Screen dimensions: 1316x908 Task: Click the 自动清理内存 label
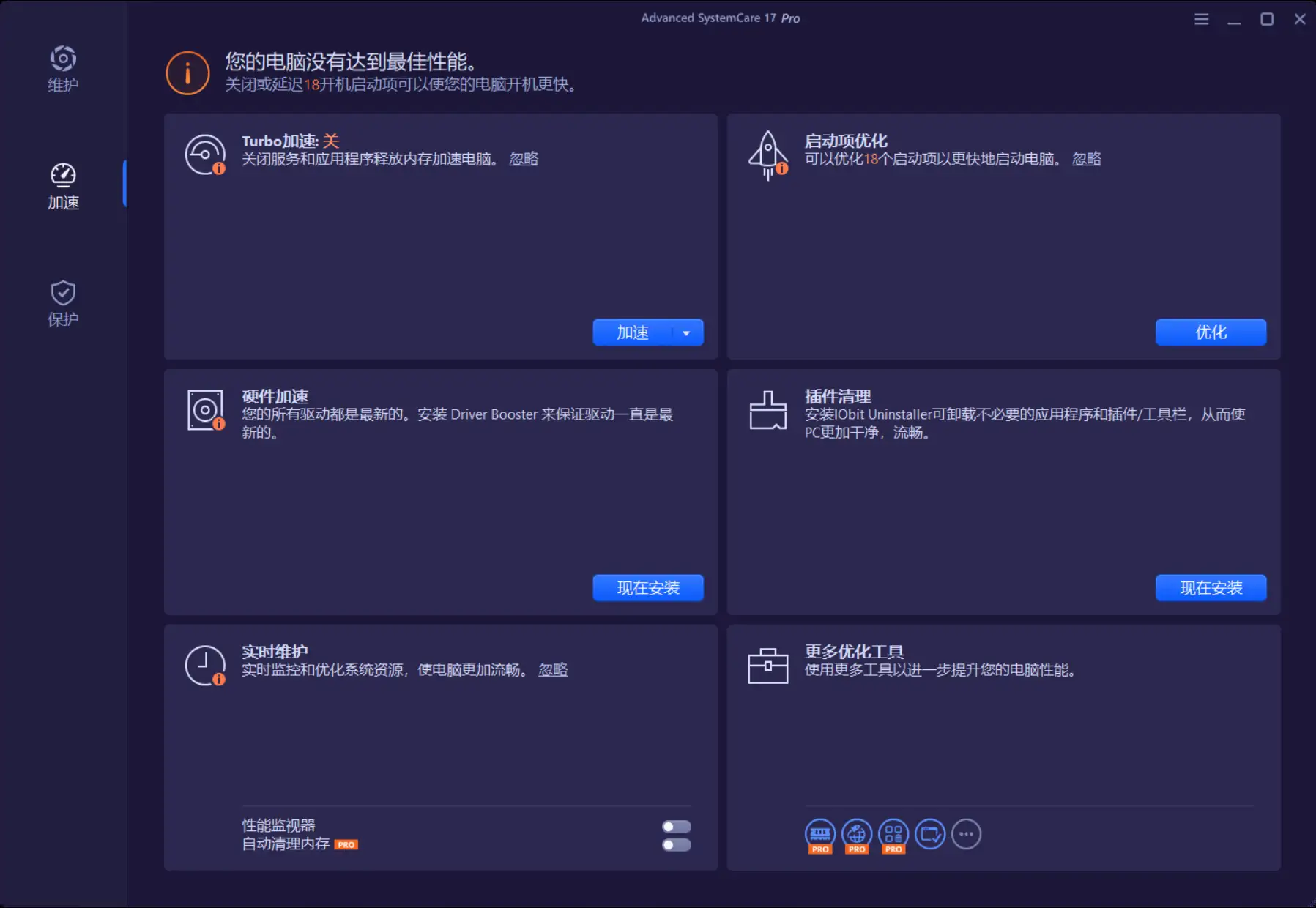coord(286,844)
